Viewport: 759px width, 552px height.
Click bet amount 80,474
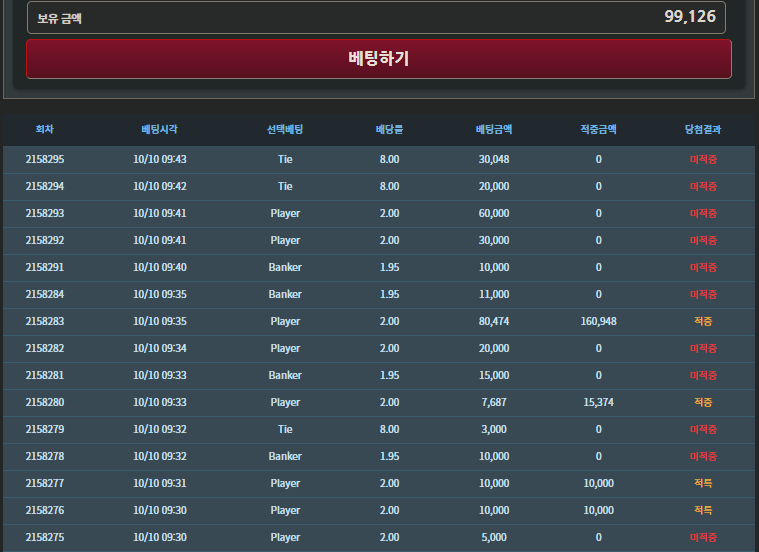[494, 322]
